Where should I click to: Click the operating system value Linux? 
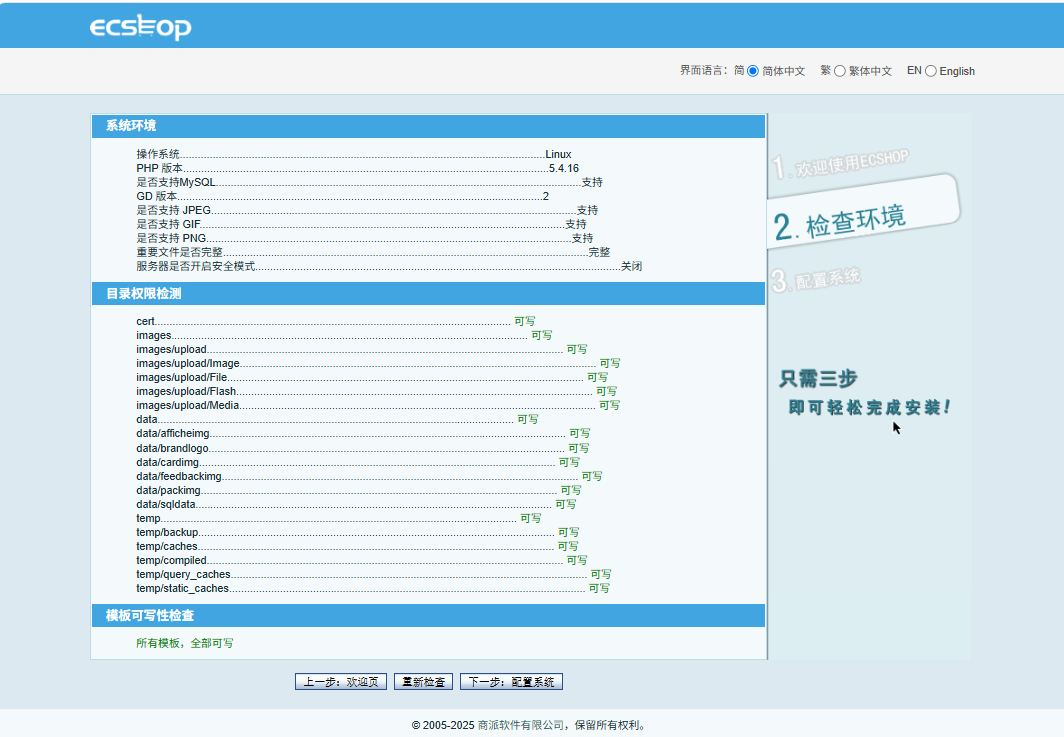click(x=558, y=154)
